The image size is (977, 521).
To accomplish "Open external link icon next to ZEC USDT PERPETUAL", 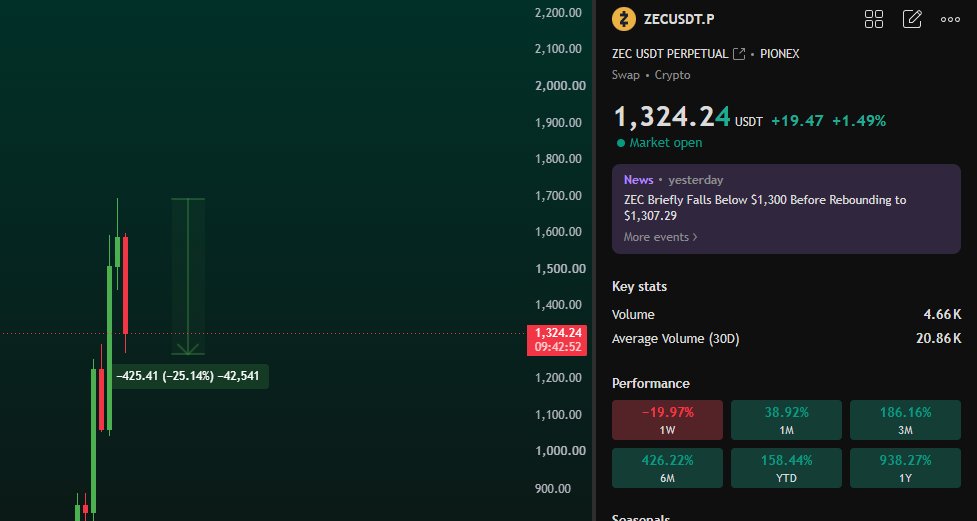I will point(739,54).
